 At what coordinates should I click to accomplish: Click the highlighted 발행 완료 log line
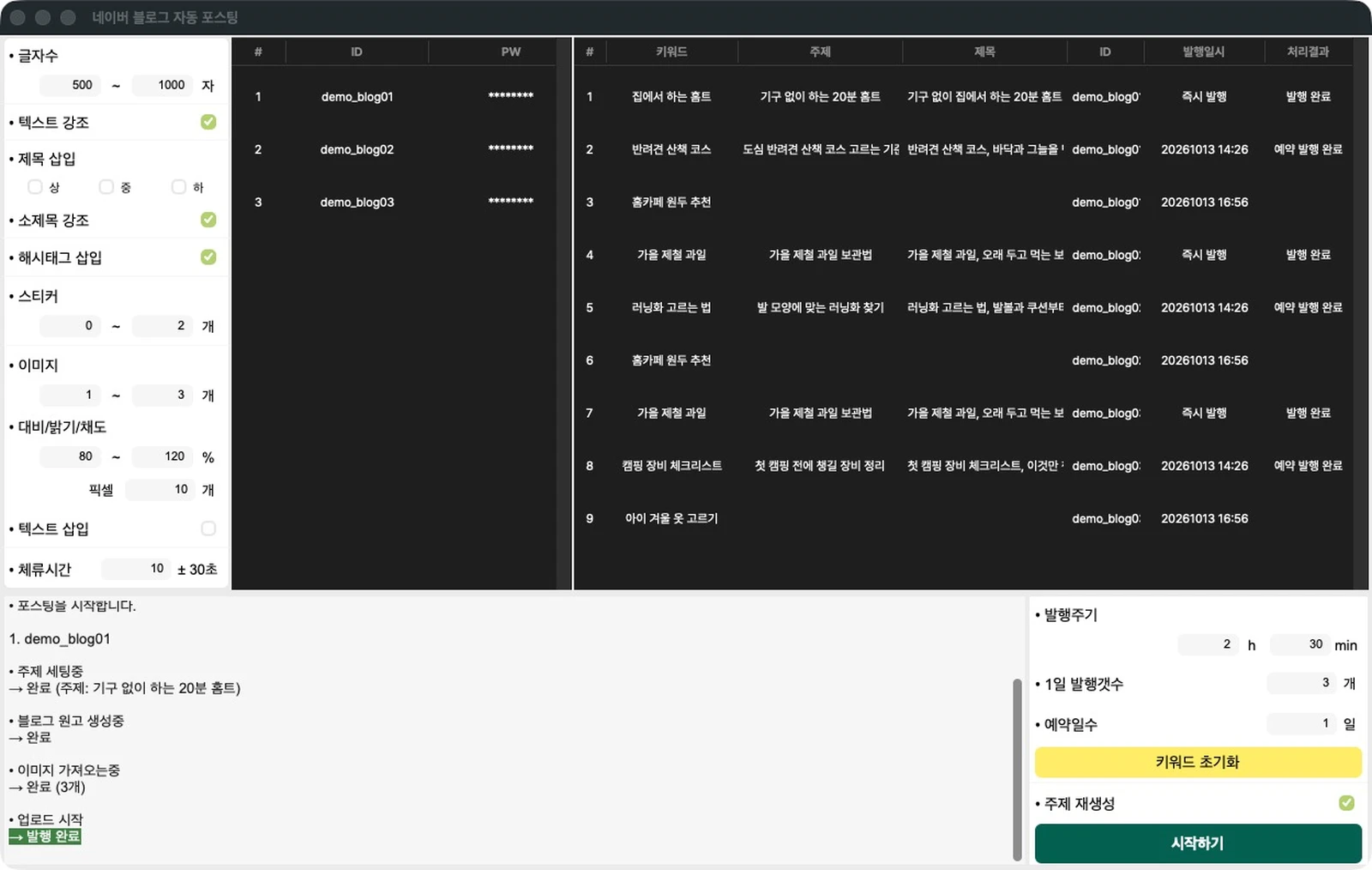[45, 837]
